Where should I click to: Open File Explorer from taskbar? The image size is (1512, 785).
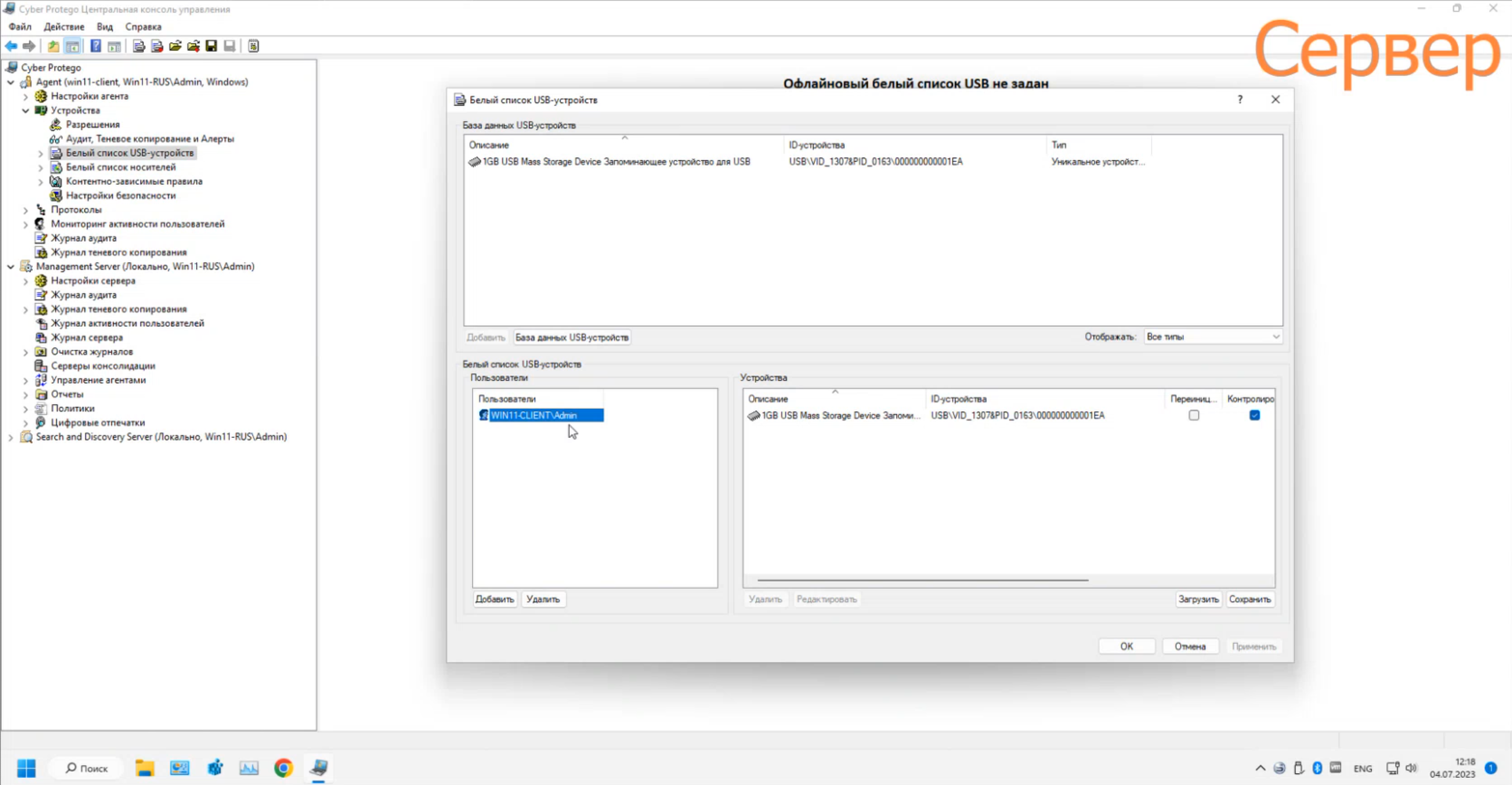145,768
